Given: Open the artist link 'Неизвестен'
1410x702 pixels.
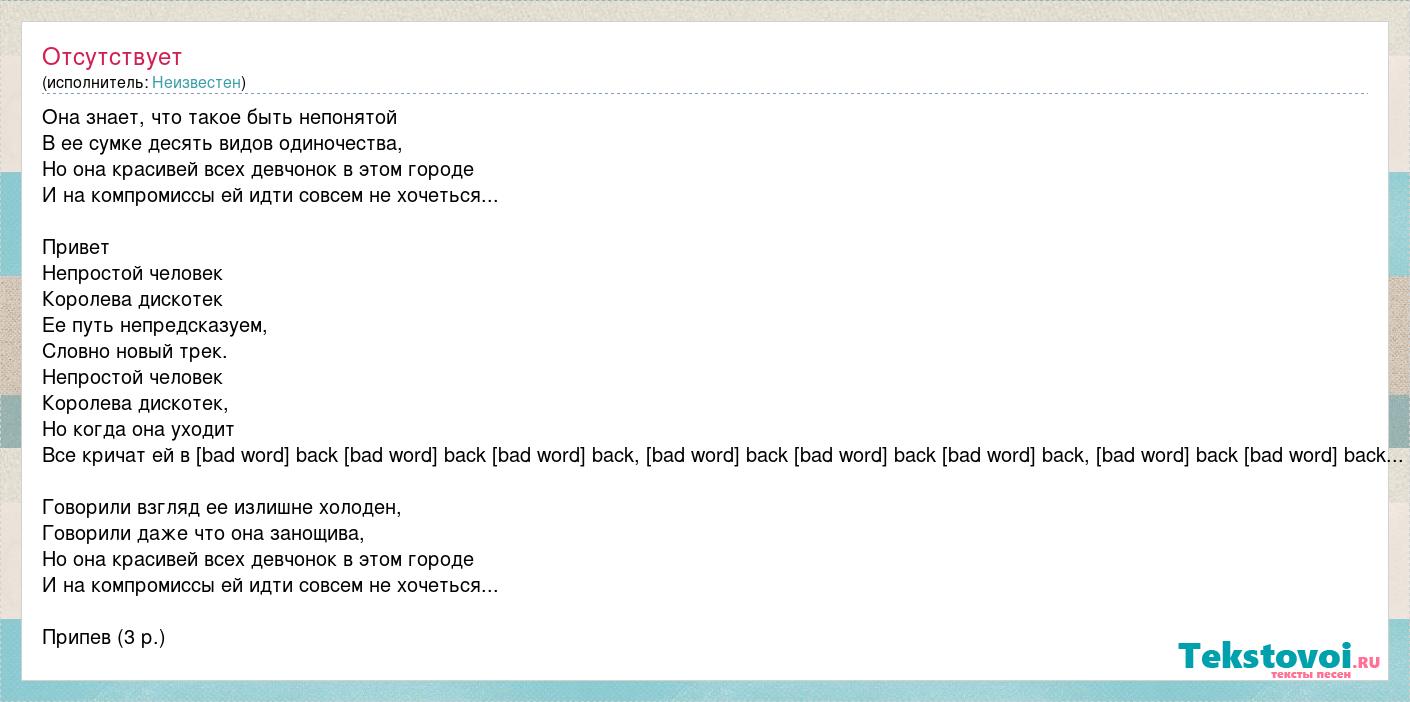Looking at the screenshot, I should 196,83.
